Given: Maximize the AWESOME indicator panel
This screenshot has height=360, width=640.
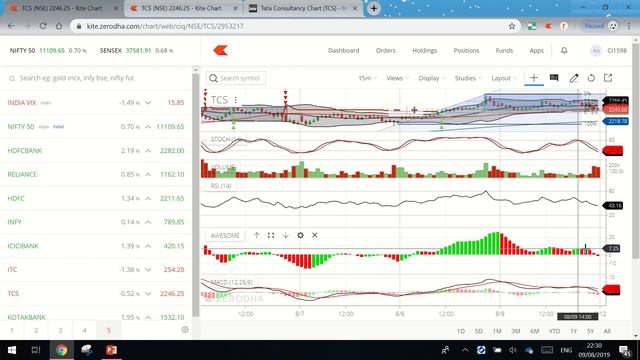Looking at the screenshot, I should [x=271, y=235].
